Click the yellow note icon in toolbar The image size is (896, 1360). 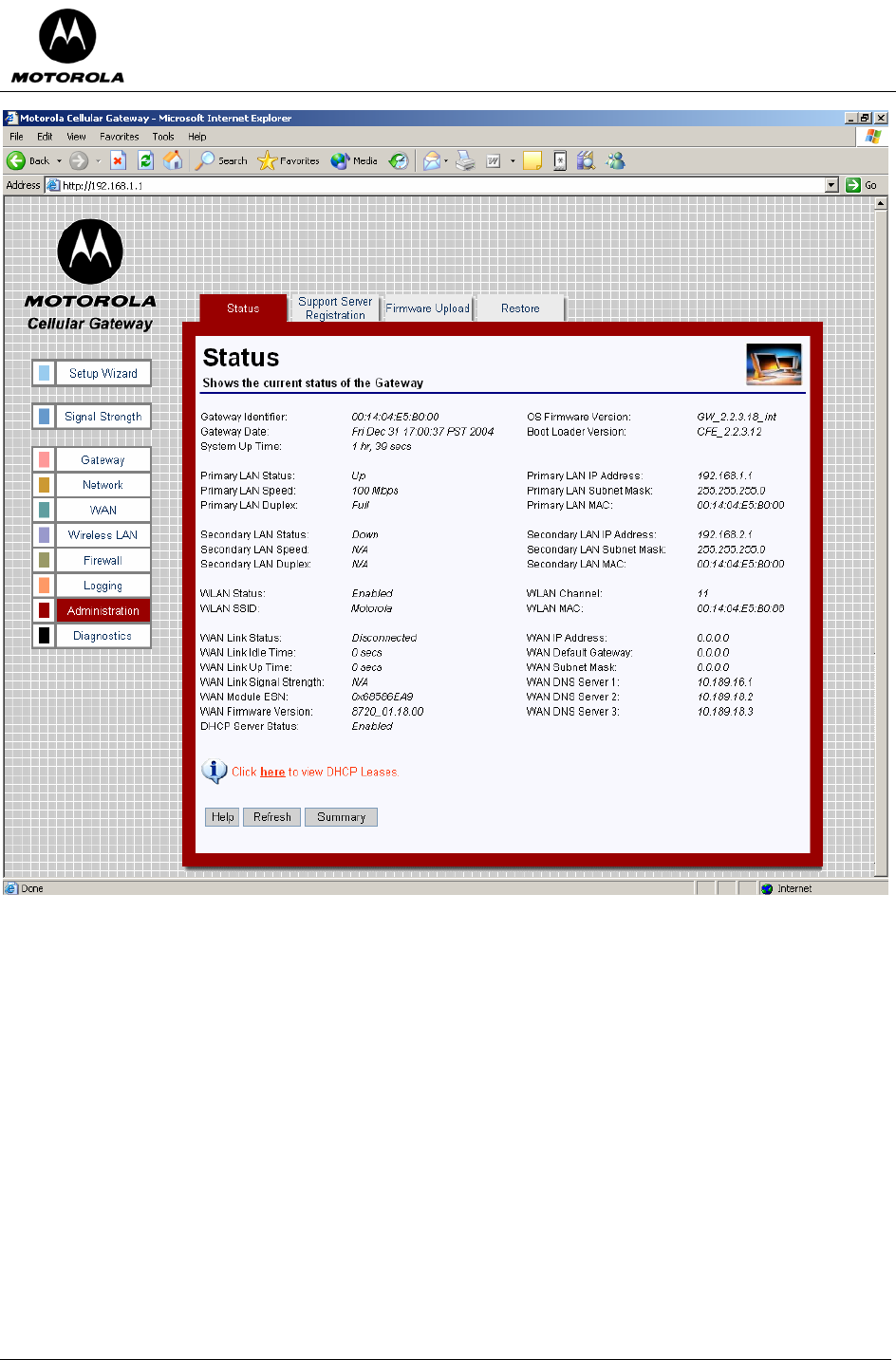point(532,161)
